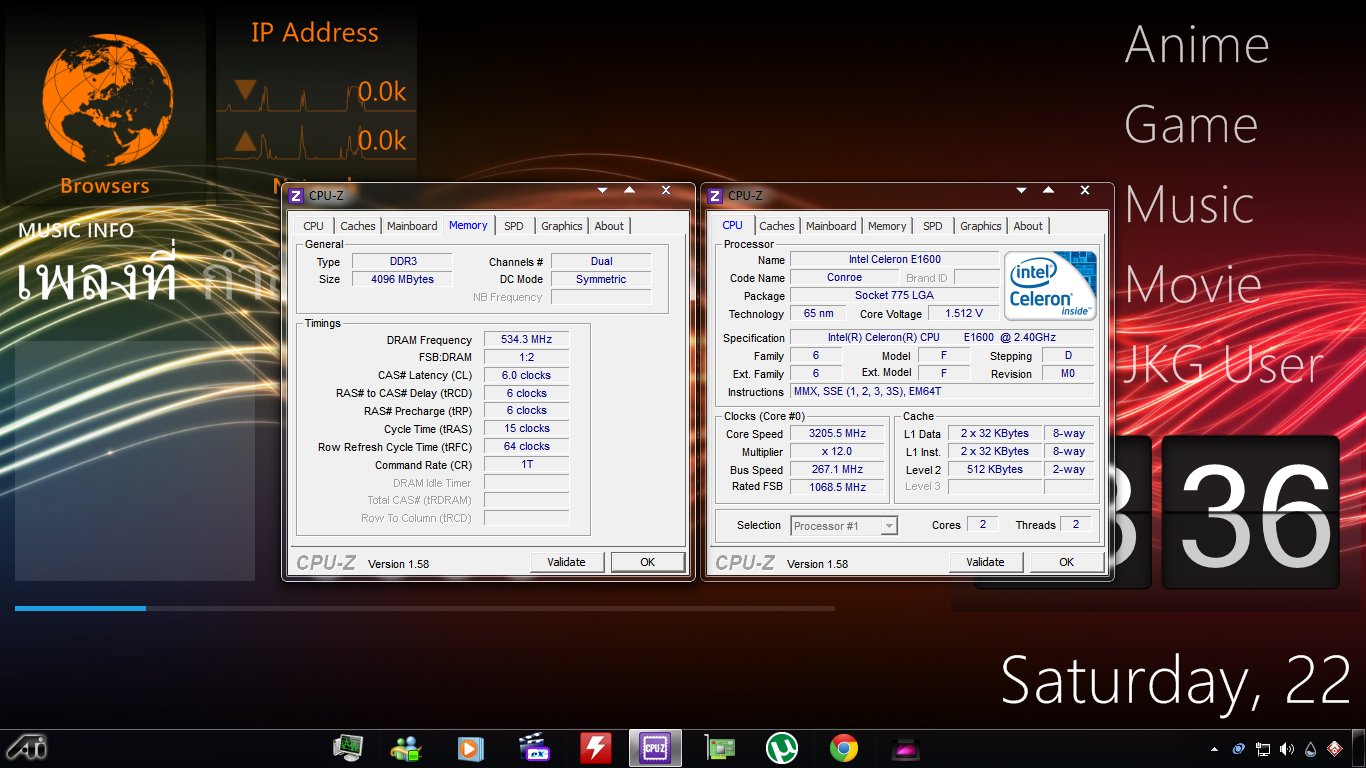Open the red lightning bolt taskbar app

click(x=596, y=748)
